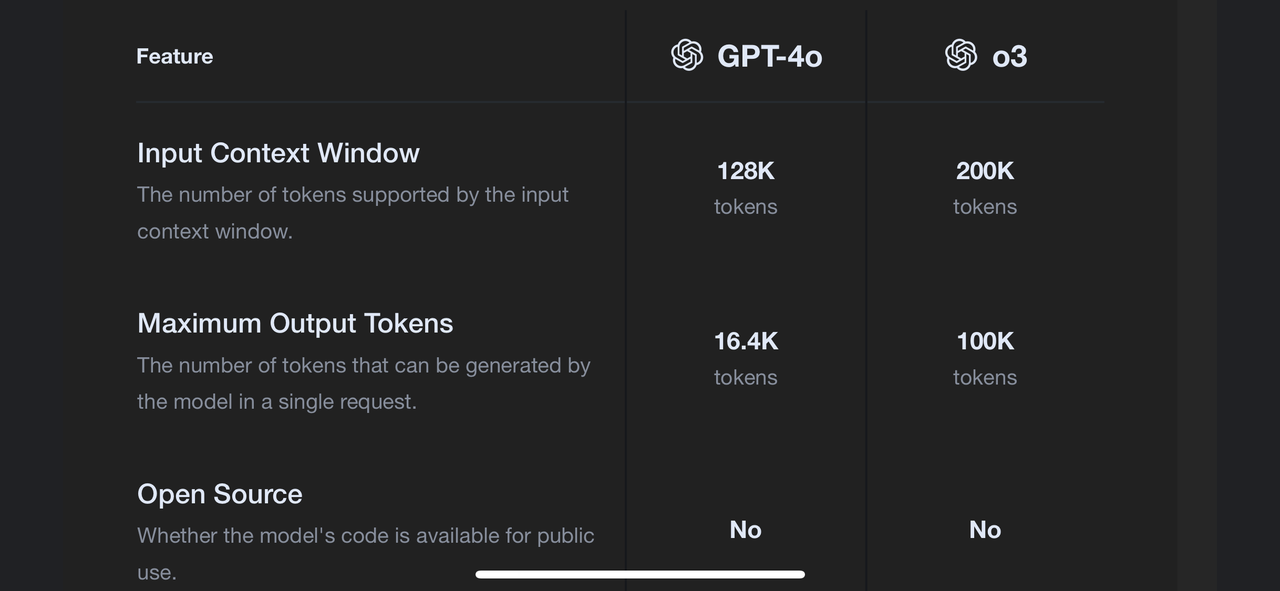The height and width of the screenshot is (591, 1280).
Task: Click the Feature column header
Action: (x=174, y=56)
